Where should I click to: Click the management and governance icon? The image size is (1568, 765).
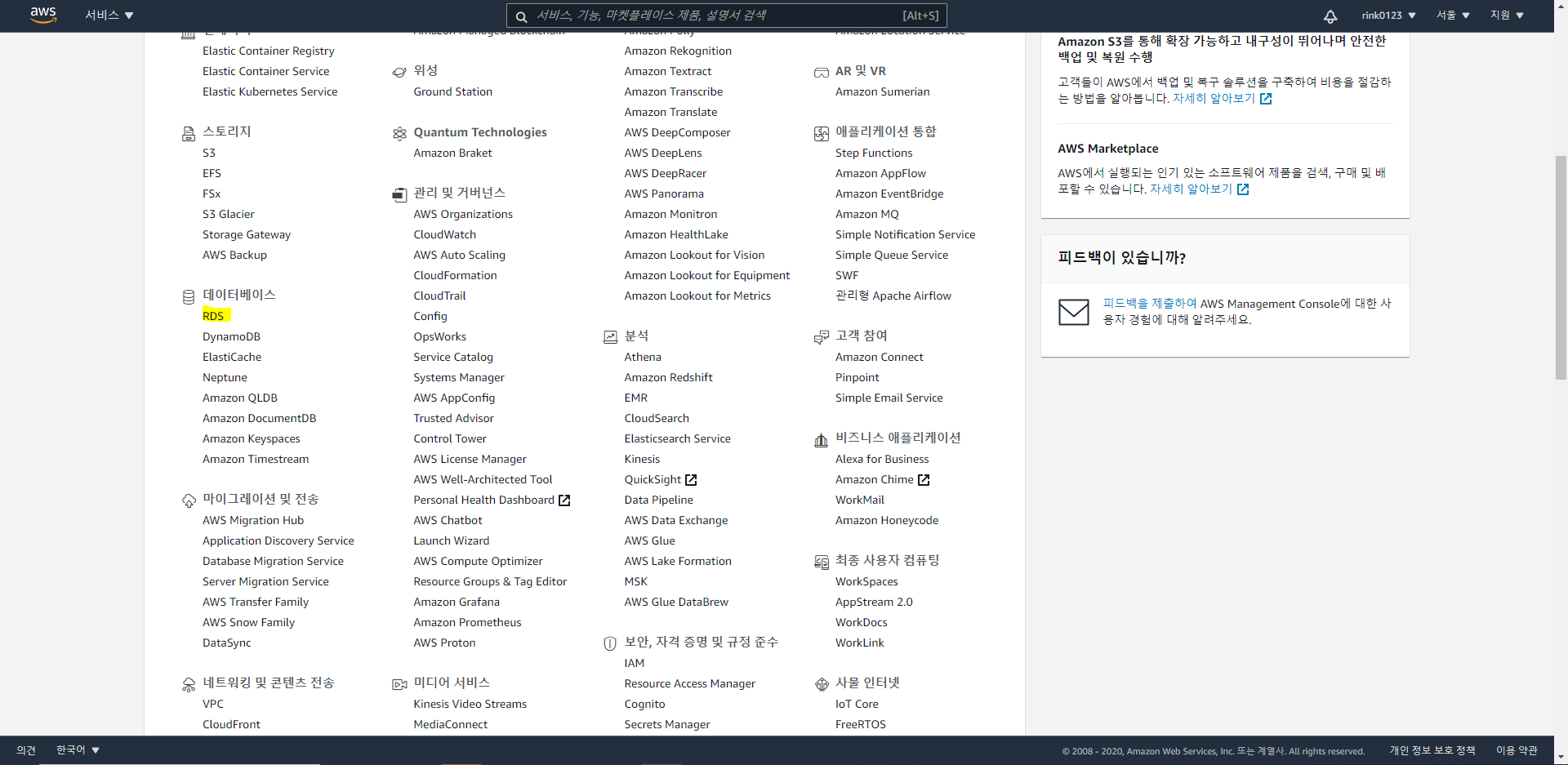click(399, 194)
